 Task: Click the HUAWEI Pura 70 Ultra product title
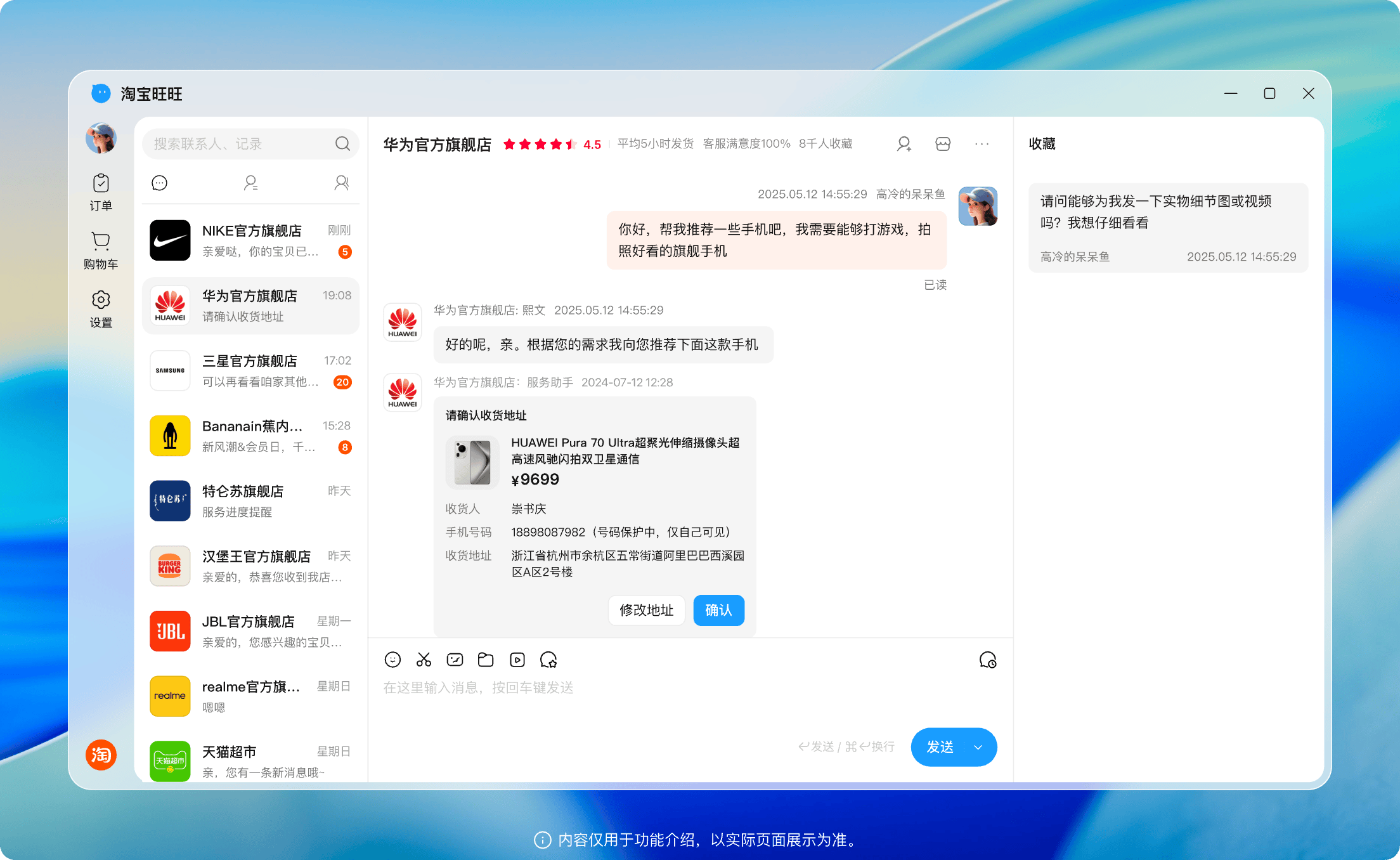626,450
